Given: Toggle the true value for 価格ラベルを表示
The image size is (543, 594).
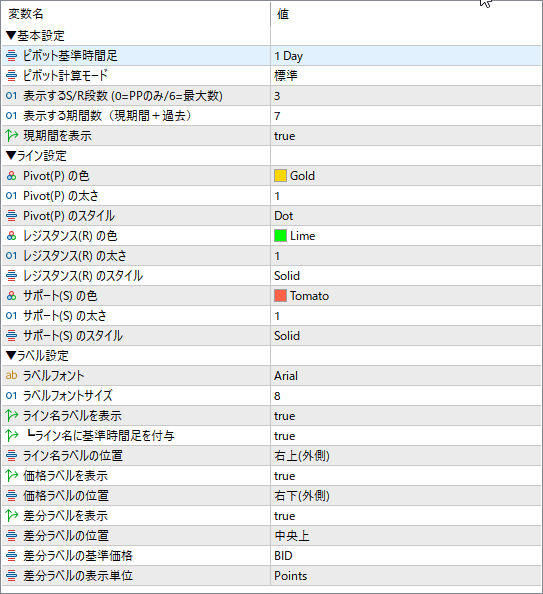Looking at the screenshot, I should coord(285,476).
